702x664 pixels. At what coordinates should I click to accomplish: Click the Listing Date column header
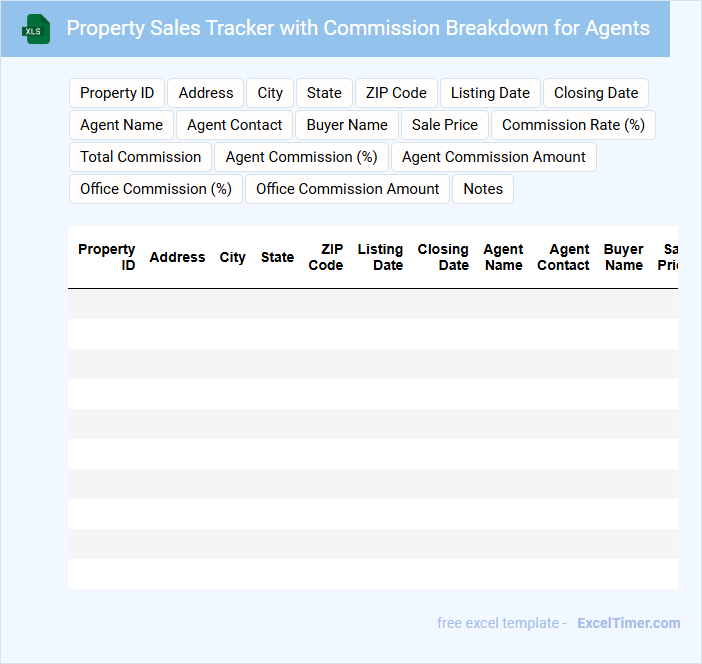point(380,257)
